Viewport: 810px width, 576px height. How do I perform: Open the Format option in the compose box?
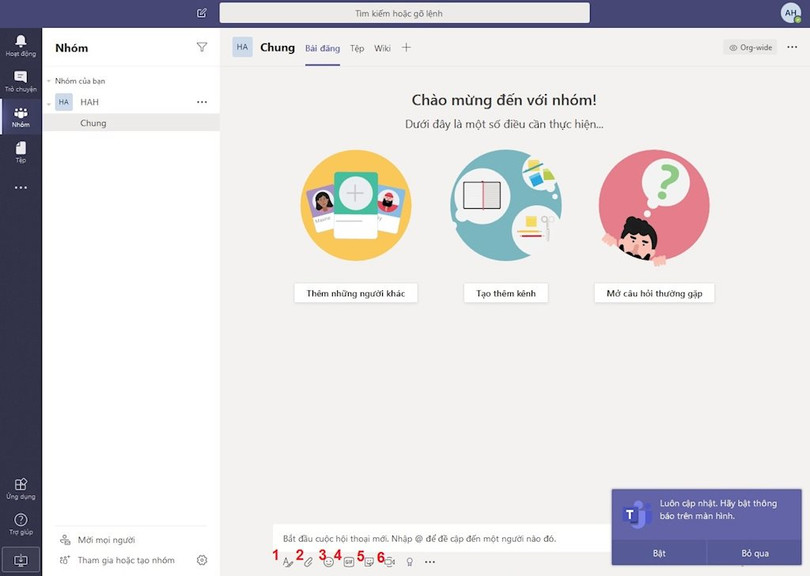289,562
